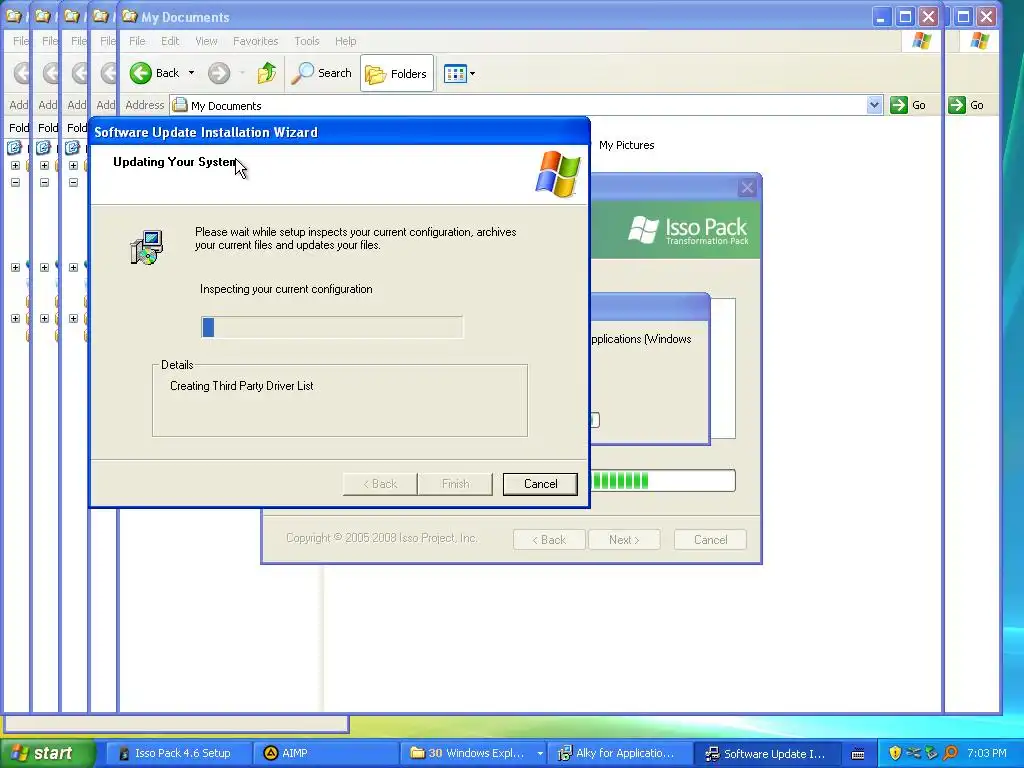Click the green Isso Pack progress bar
1024x768 pixels.
click(663, 481)
